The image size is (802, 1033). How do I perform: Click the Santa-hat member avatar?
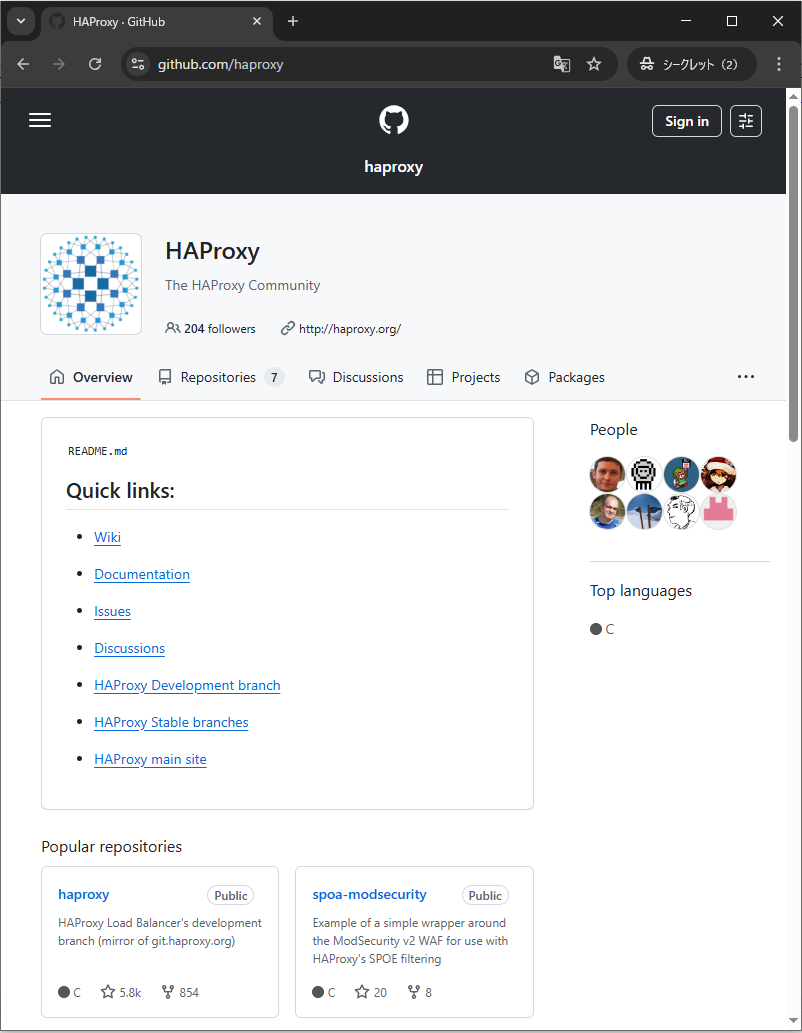(x=718, y=474)
